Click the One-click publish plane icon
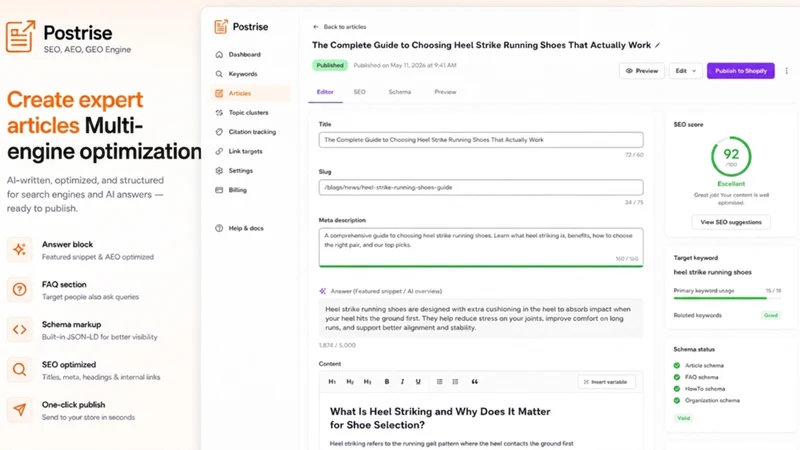Screen dimensions: 800x450 click(19, 410)
